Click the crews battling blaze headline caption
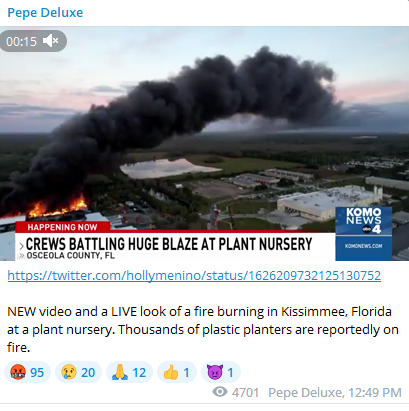The image size is (409, 411). pos(169,244)
